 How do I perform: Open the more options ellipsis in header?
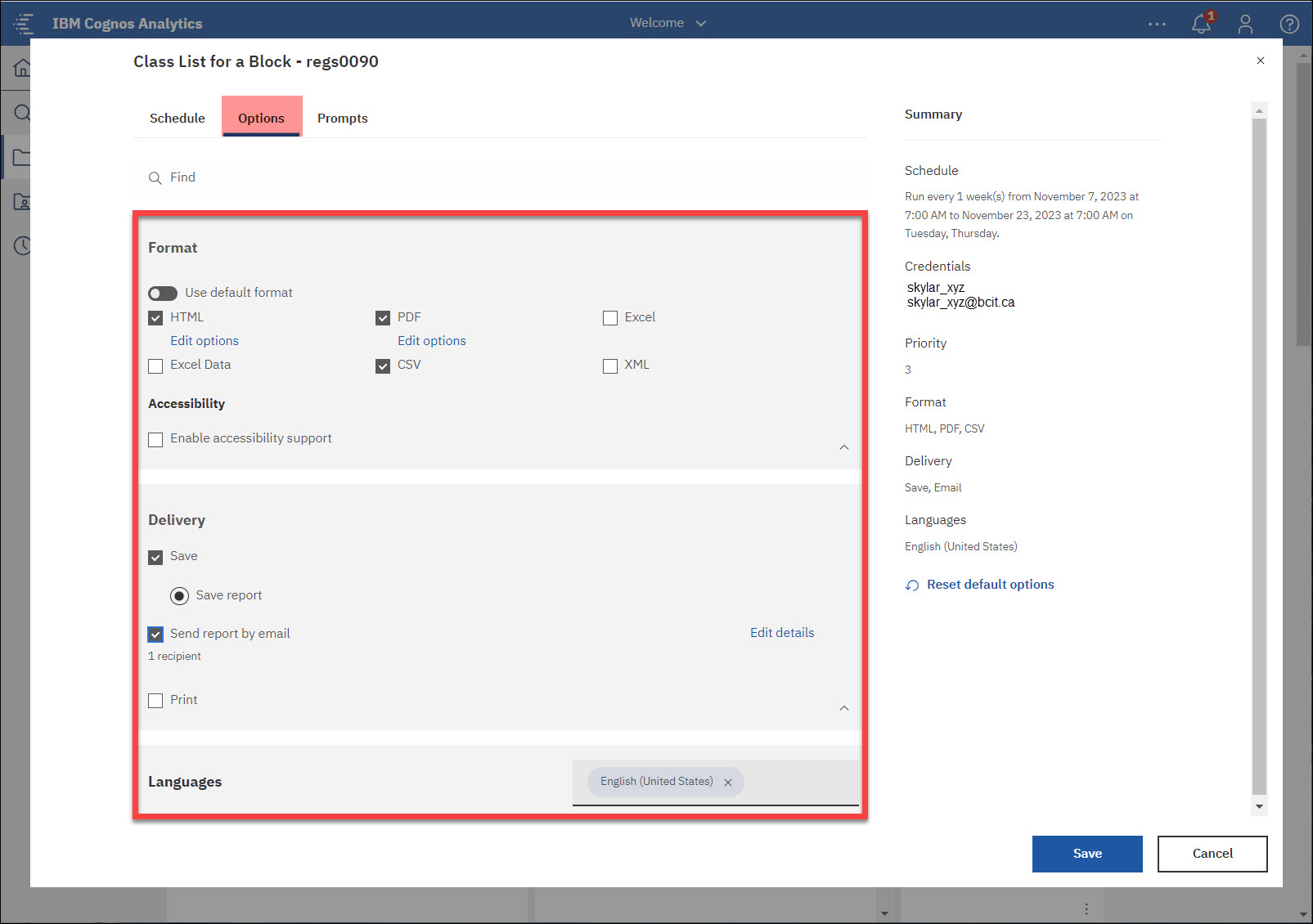[1157, 24]
